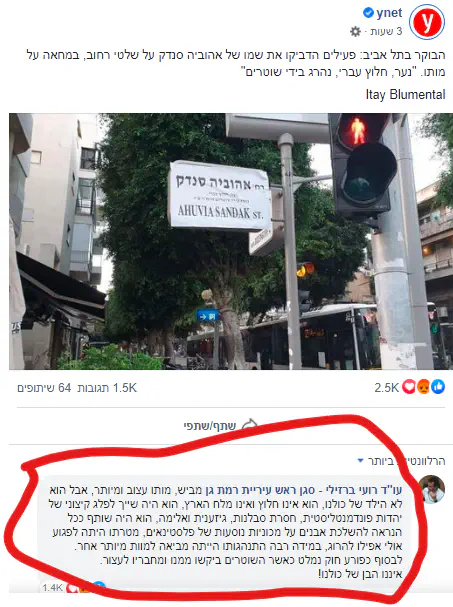Click the שתף/שתפי share button
This screenshot has height=607, width=453.
pos(220,425)
